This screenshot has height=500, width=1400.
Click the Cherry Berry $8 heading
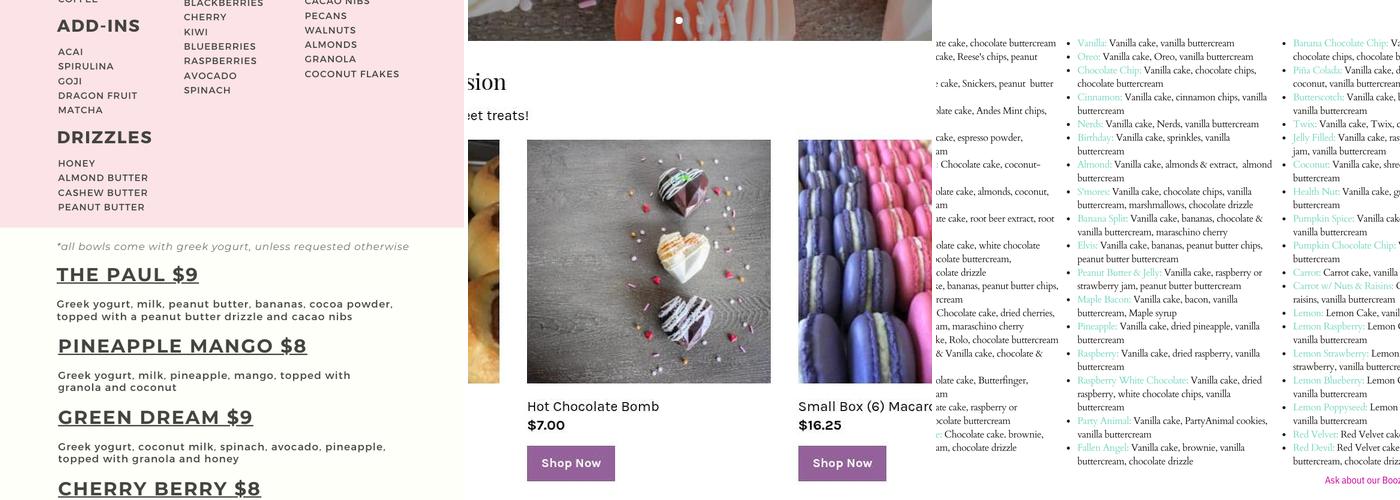[159, 488]
